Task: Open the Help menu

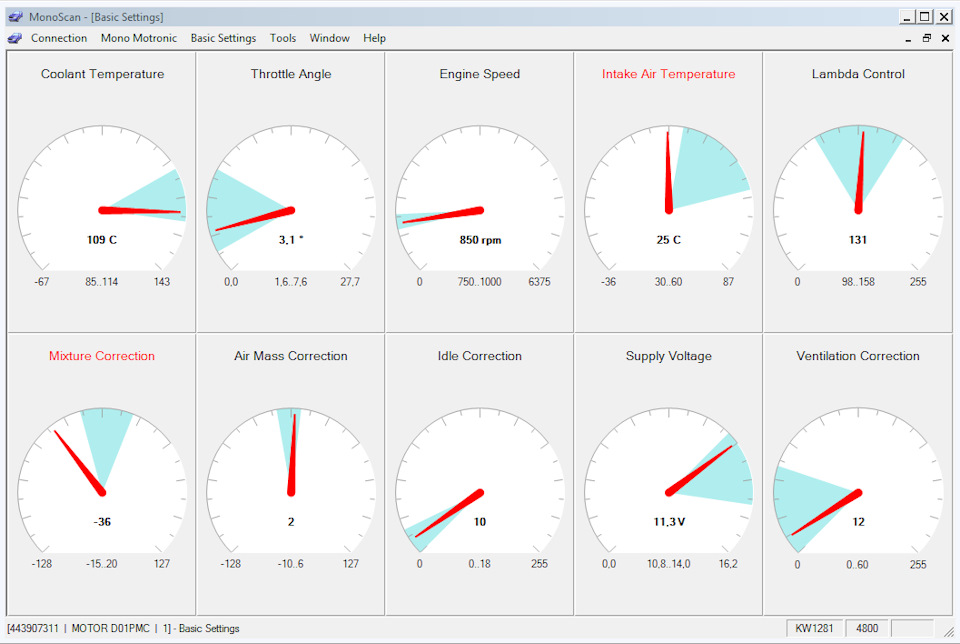Action: (x=374, y=38)
